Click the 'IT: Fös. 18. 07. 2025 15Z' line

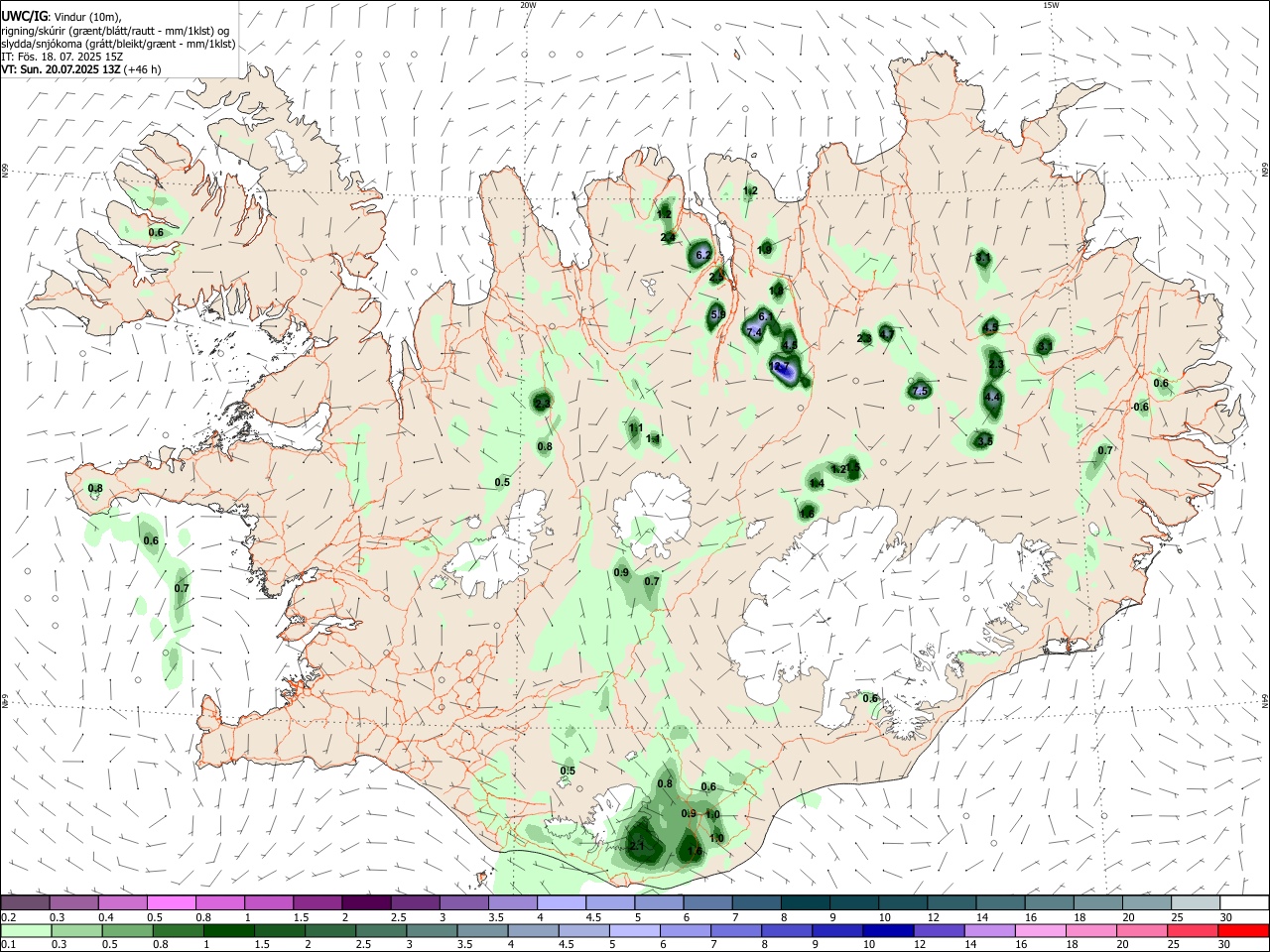click(x=63, y=57)
